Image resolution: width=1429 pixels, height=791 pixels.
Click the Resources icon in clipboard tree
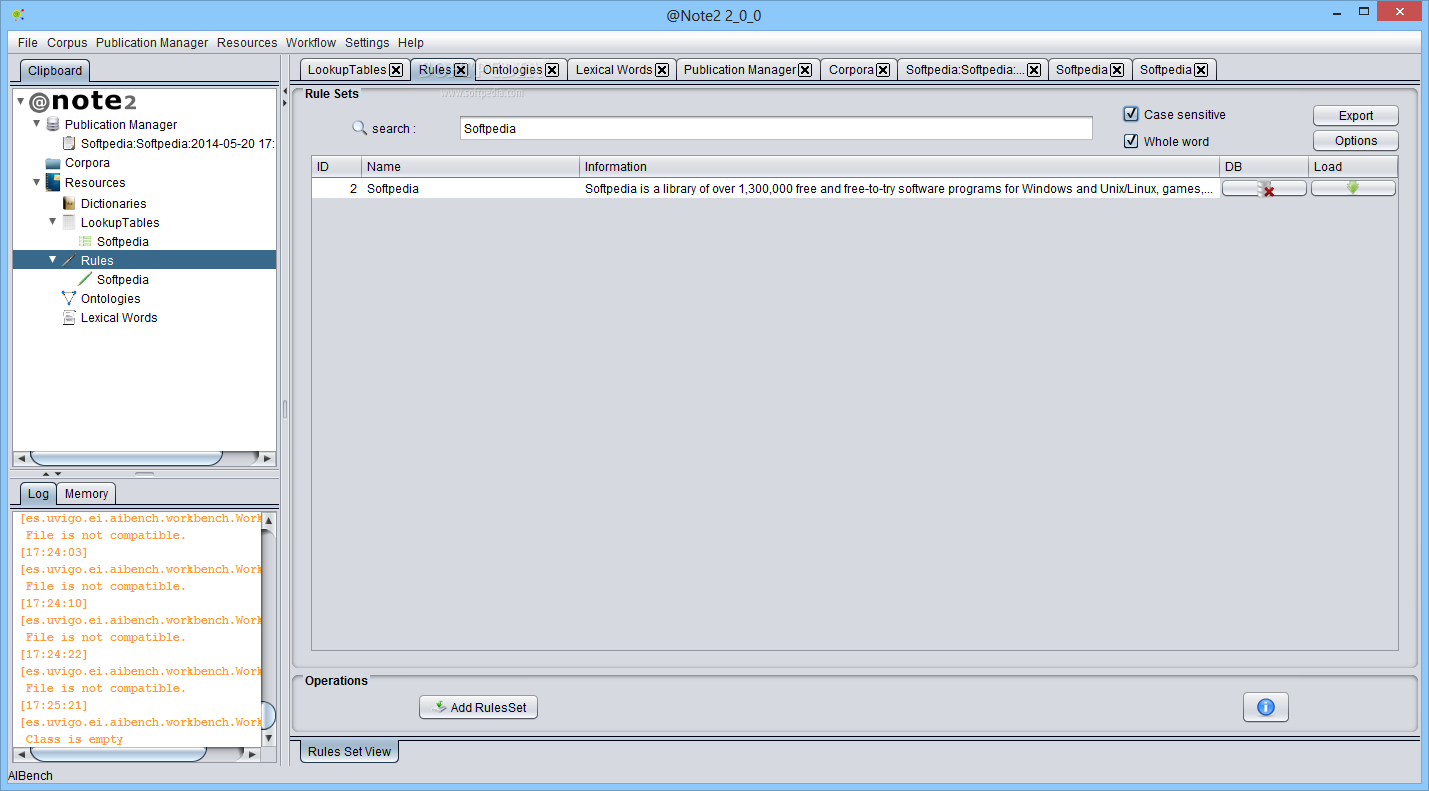point(53,182)
